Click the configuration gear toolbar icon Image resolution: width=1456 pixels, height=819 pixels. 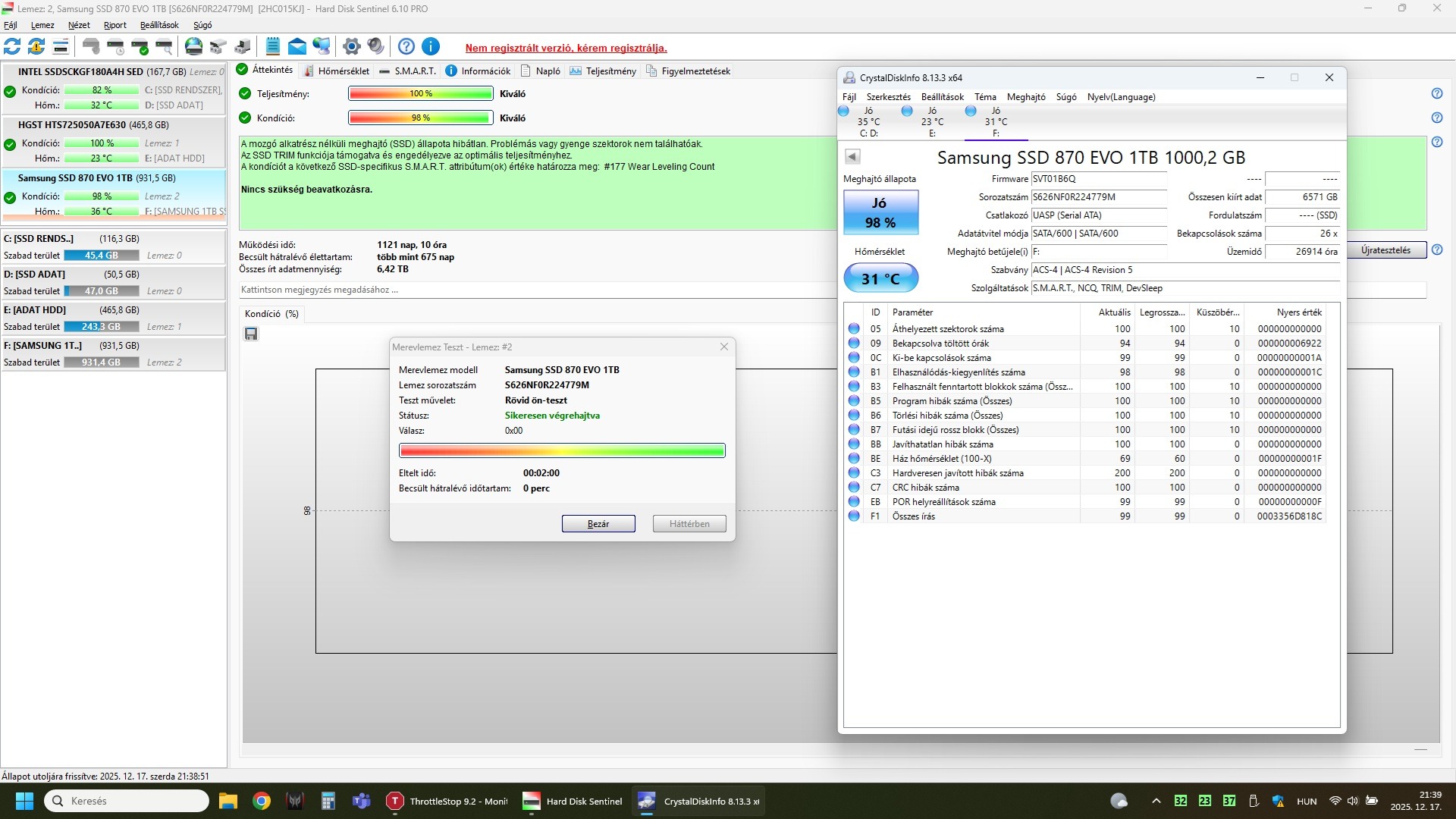(351, 47)
